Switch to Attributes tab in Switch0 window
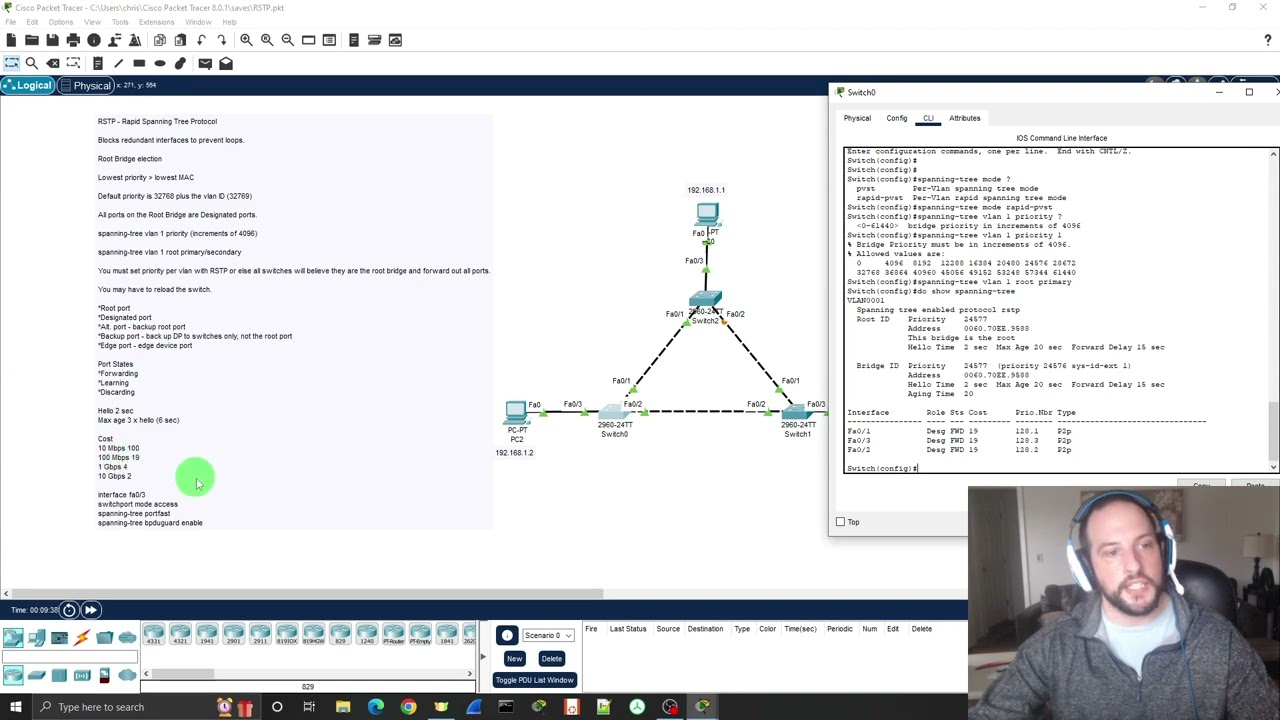The image size is (1280, 720). pos(965,118)
